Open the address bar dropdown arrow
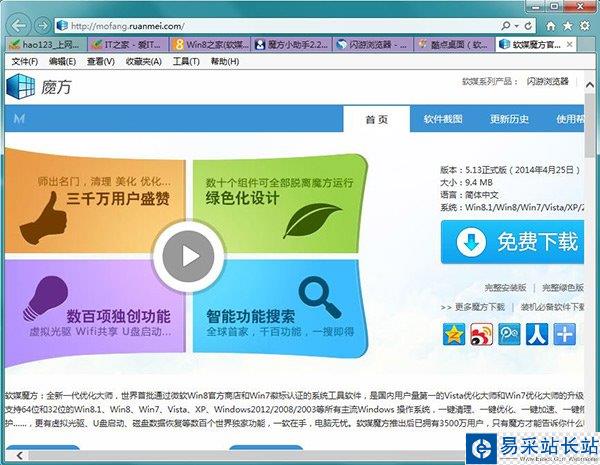 [516, 26]
